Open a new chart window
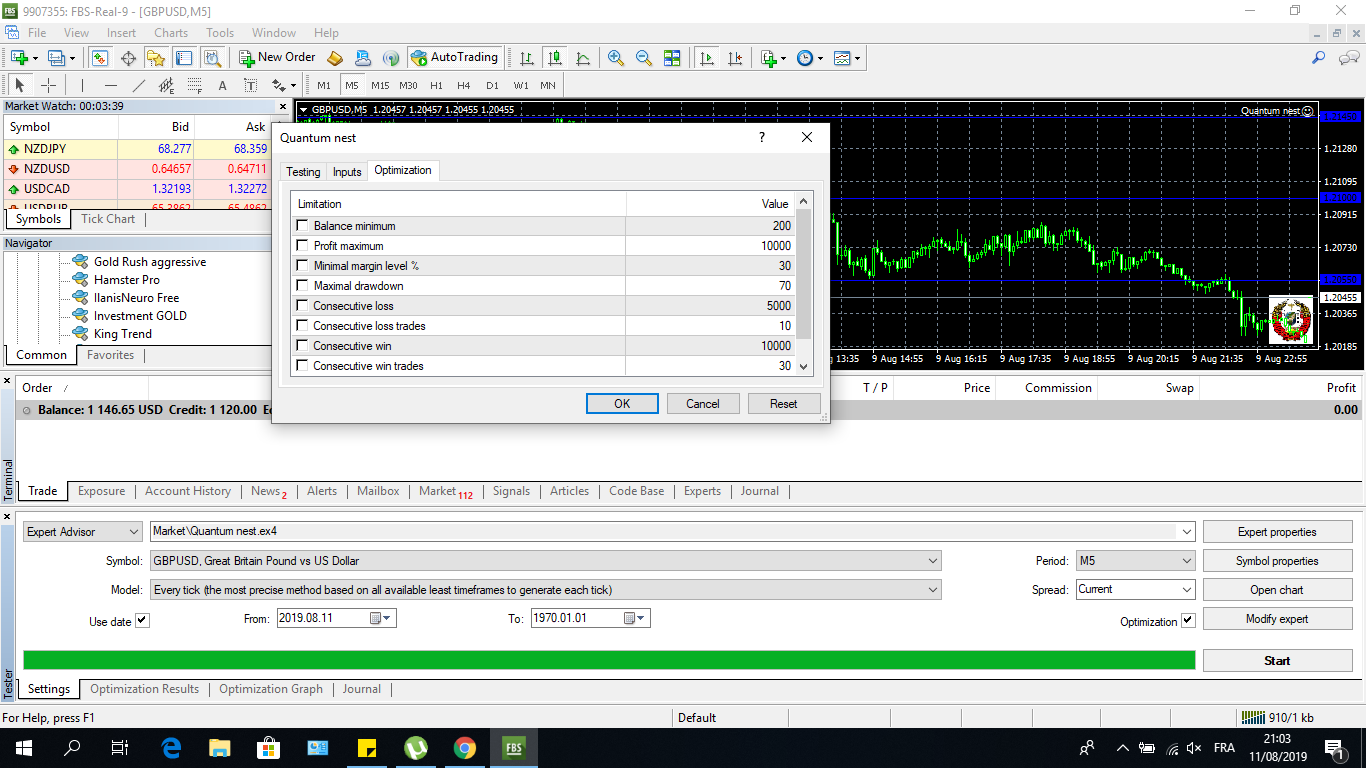 pyautogui.click(x=19, y=58)
